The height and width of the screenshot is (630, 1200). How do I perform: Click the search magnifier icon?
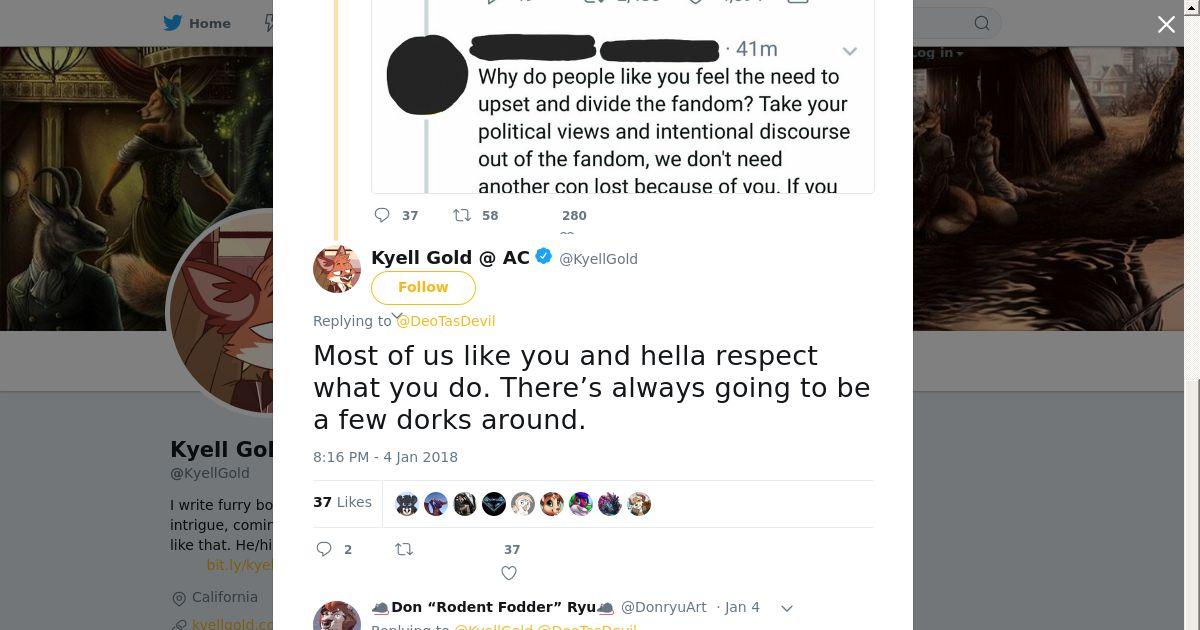982,23
